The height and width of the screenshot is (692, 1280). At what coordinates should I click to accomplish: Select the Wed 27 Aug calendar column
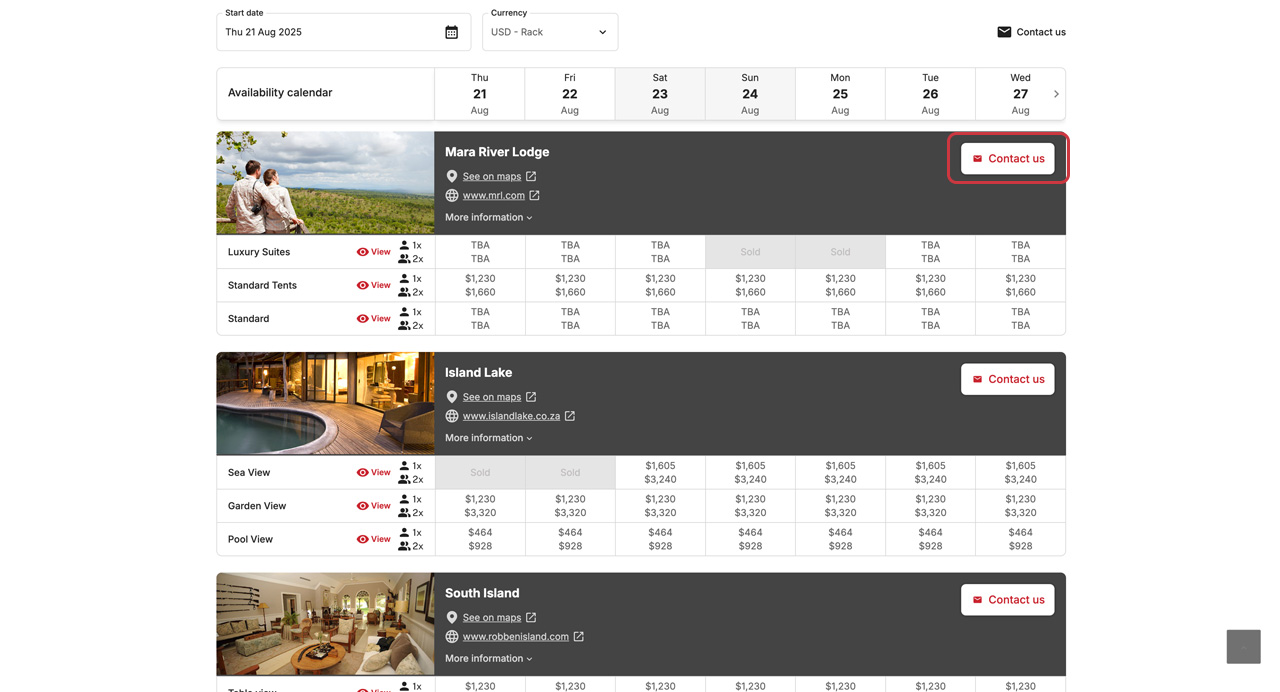pos(1020,94)
